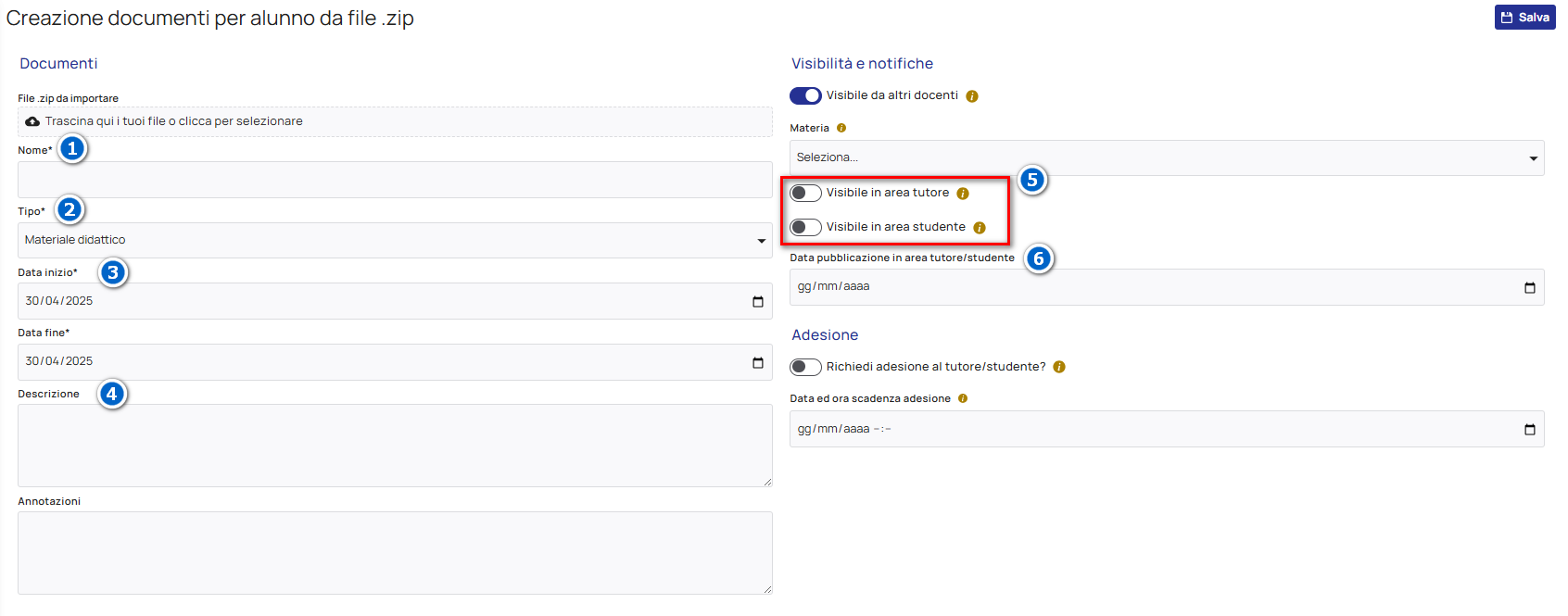Click the Data pubblicazione date field

click(x=1167, y=287)
